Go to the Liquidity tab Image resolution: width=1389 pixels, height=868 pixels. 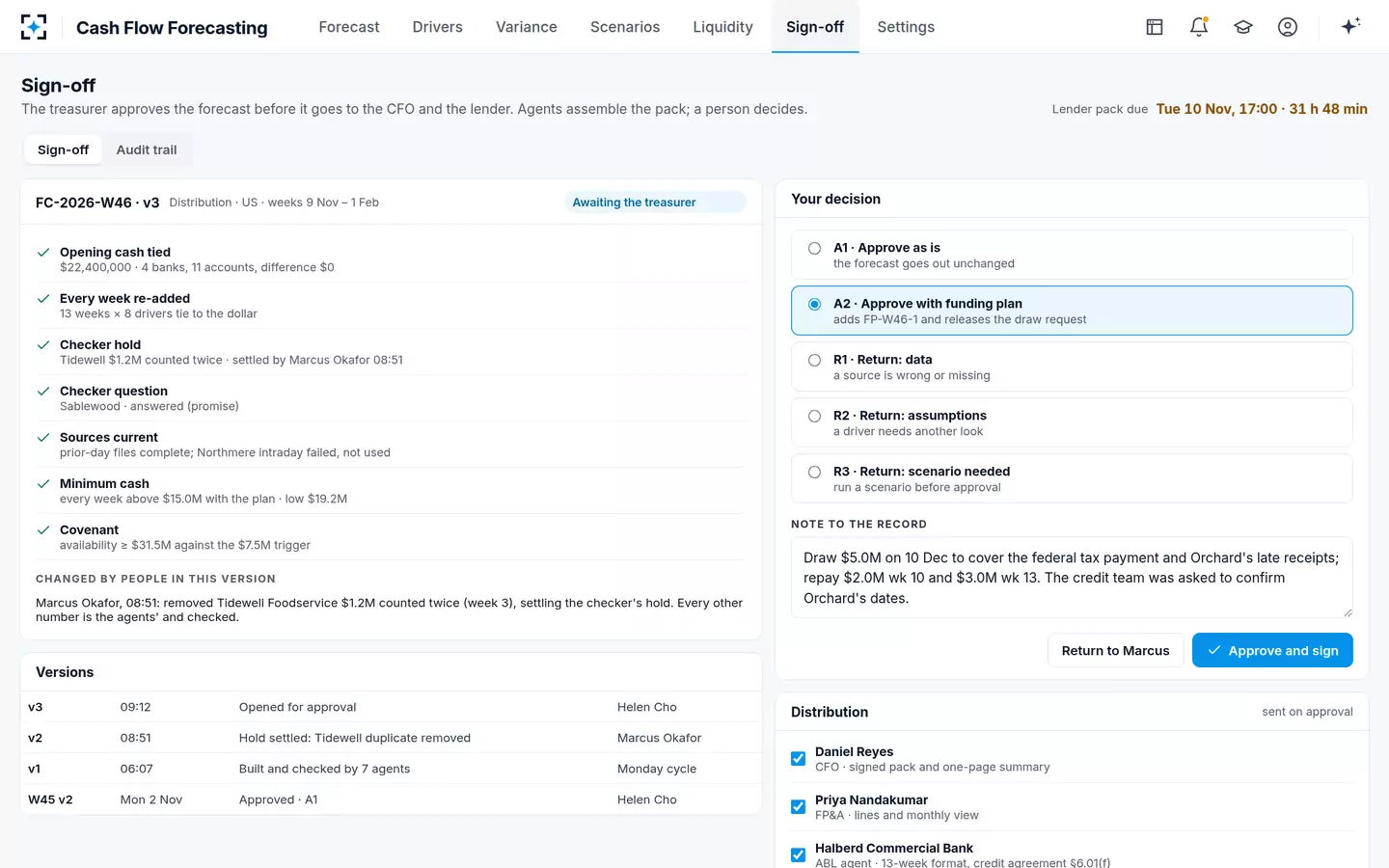tap(723, 27)
